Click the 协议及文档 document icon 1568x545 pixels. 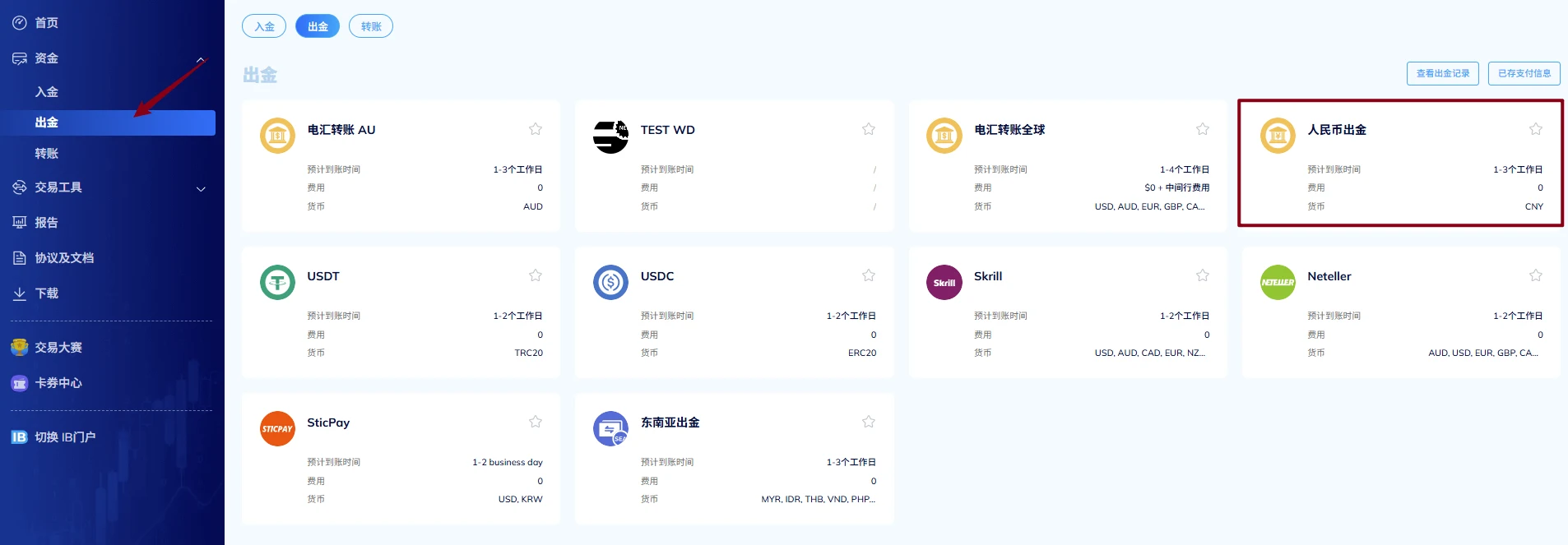20,258
